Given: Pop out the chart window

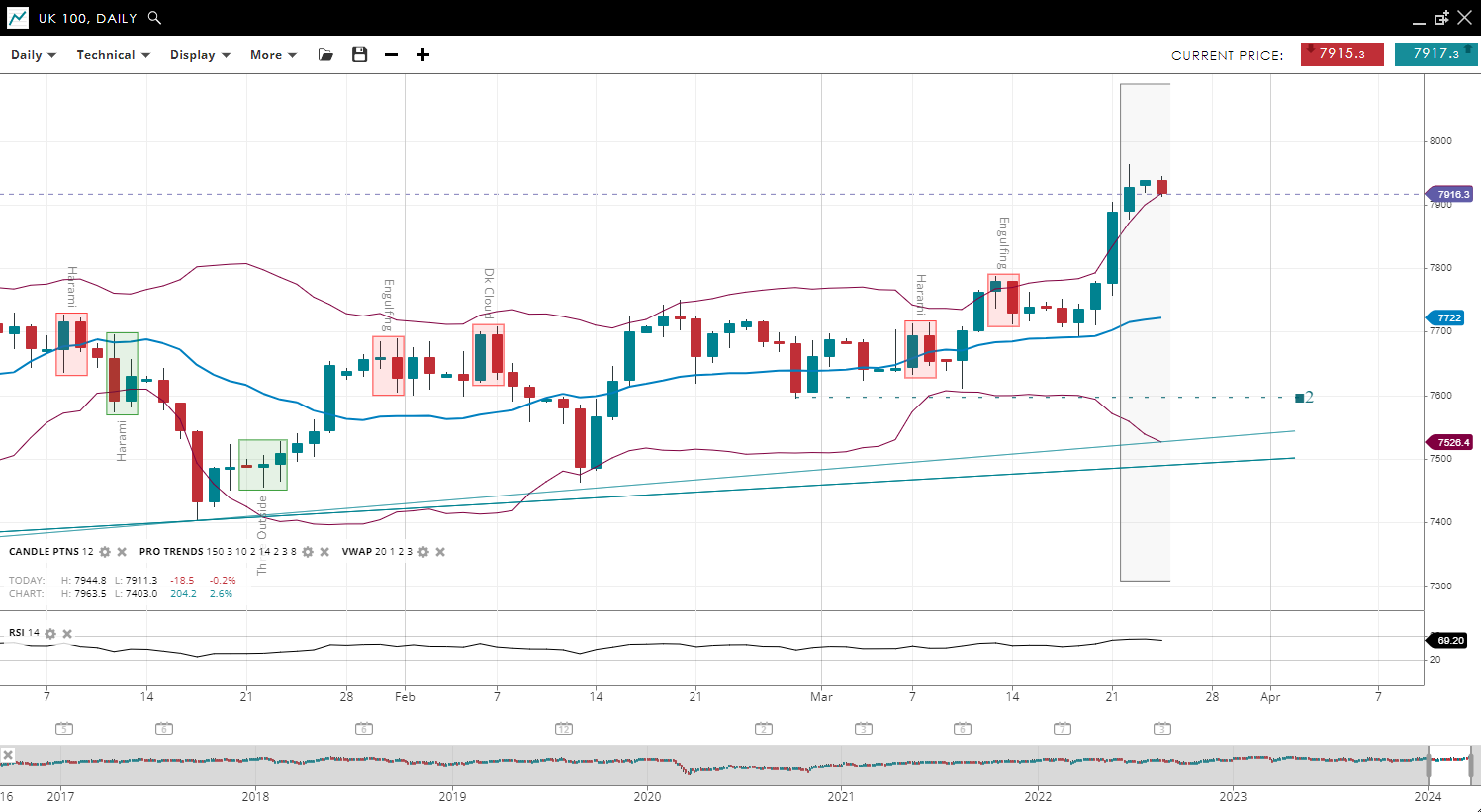Looking at the screenshot, I should pyautogui.click(x=1441, y=18).
